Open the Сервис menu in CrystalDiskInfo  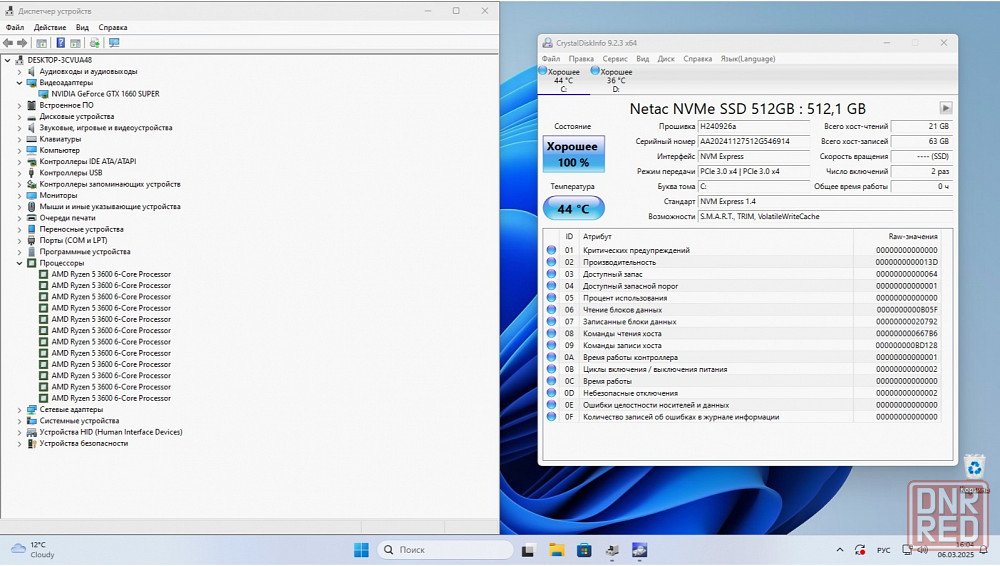coord(615,59)
